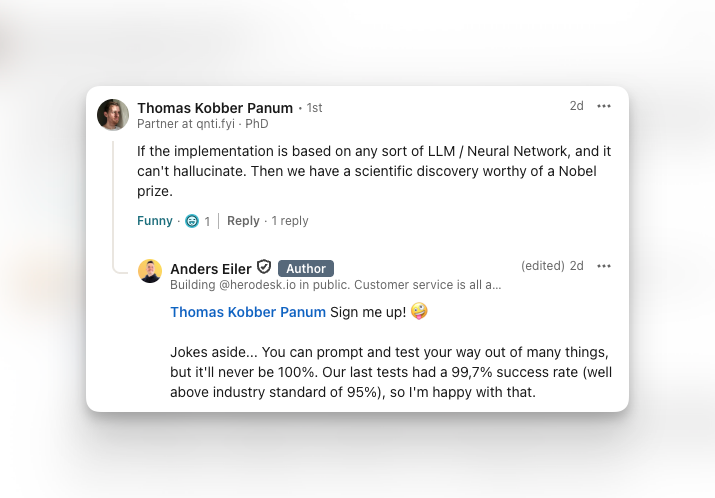This screenshot has width=715, height=498.
Task: Click the '(edited) 2d' timestamp on reply
Action: (552, 266)
